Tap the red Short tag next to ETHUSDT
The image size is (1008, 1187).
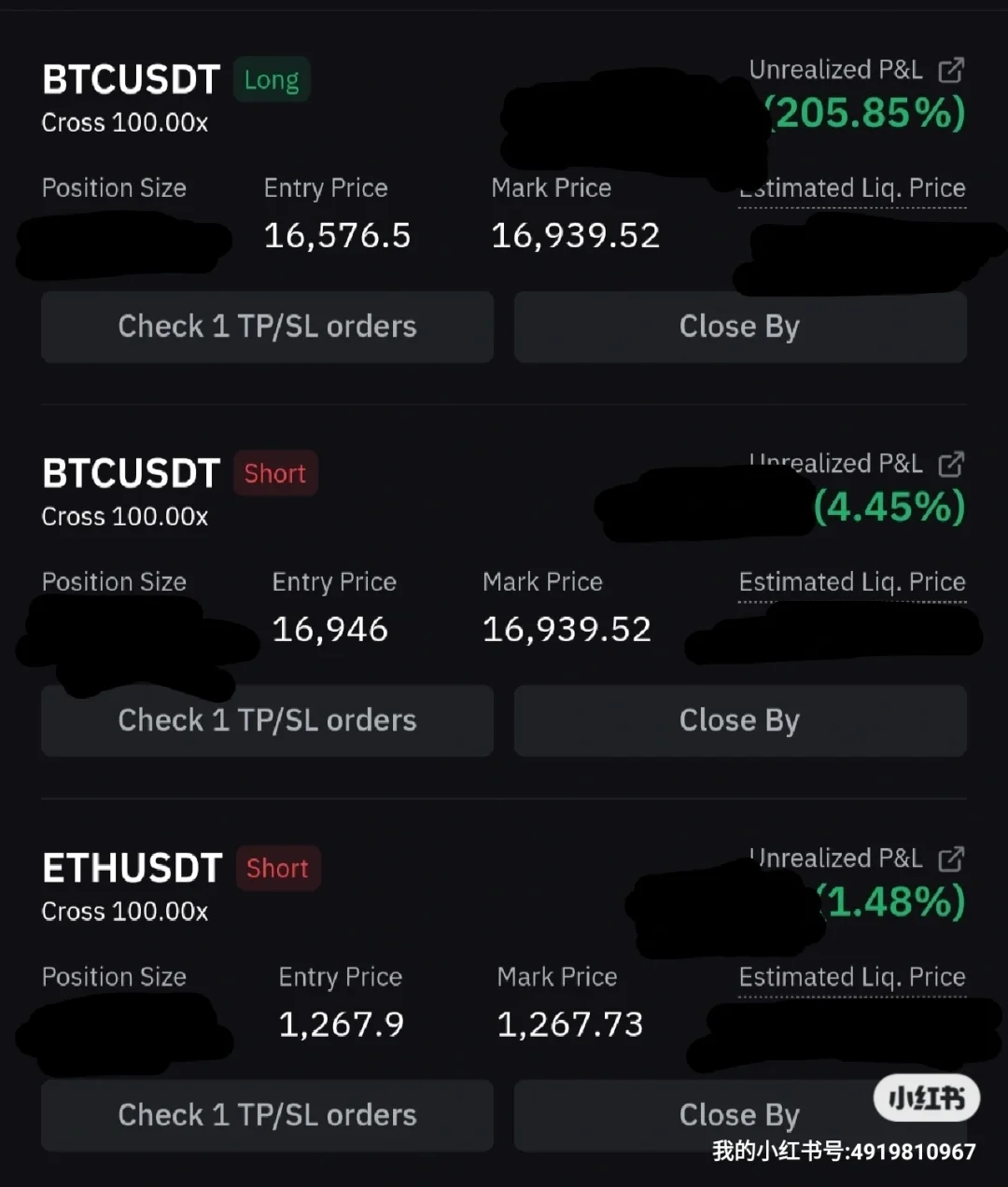tap(277, 868)
